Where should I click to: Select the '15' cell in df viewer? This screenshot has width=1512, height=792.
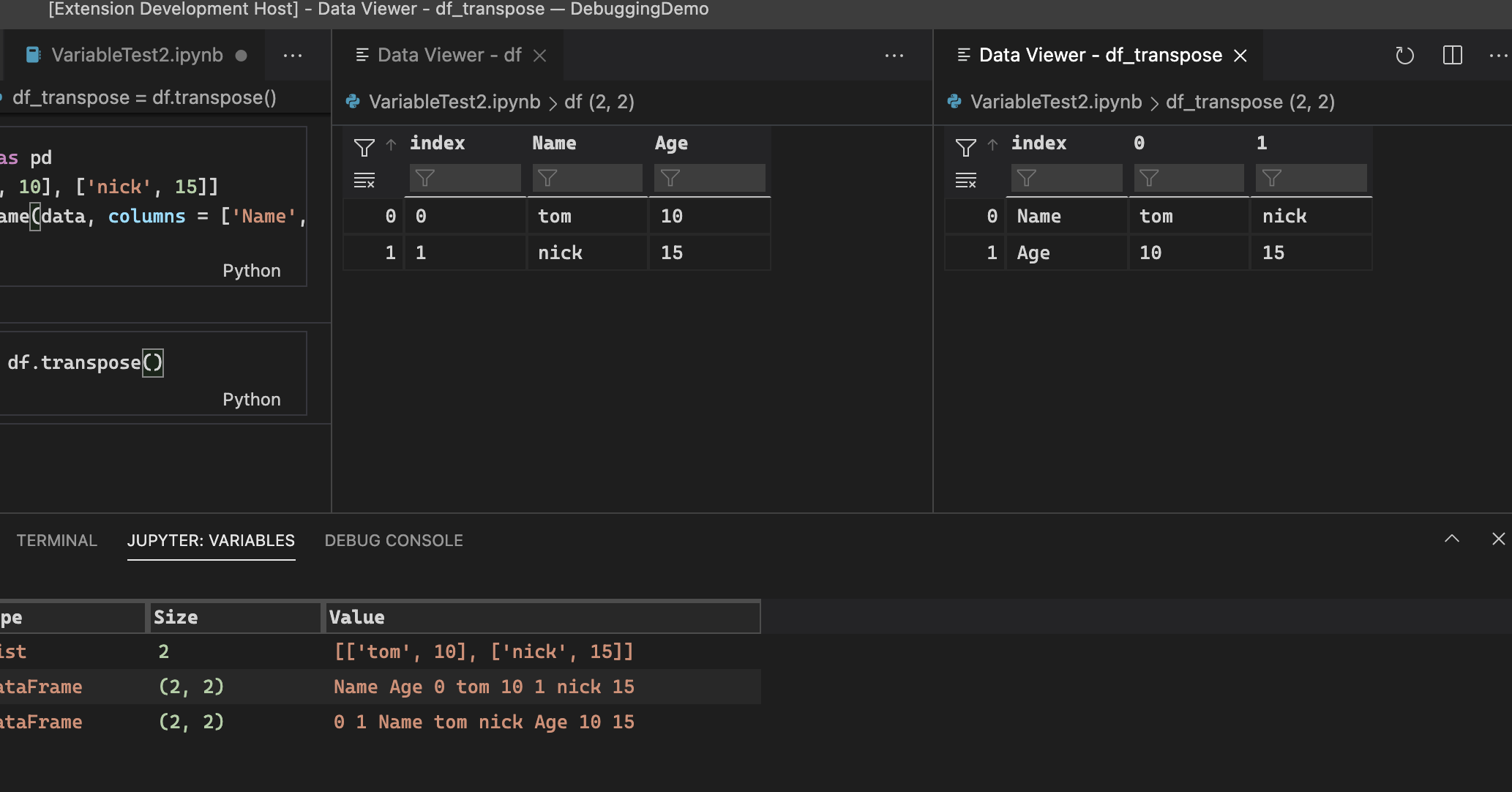click(x=709, y=253)
